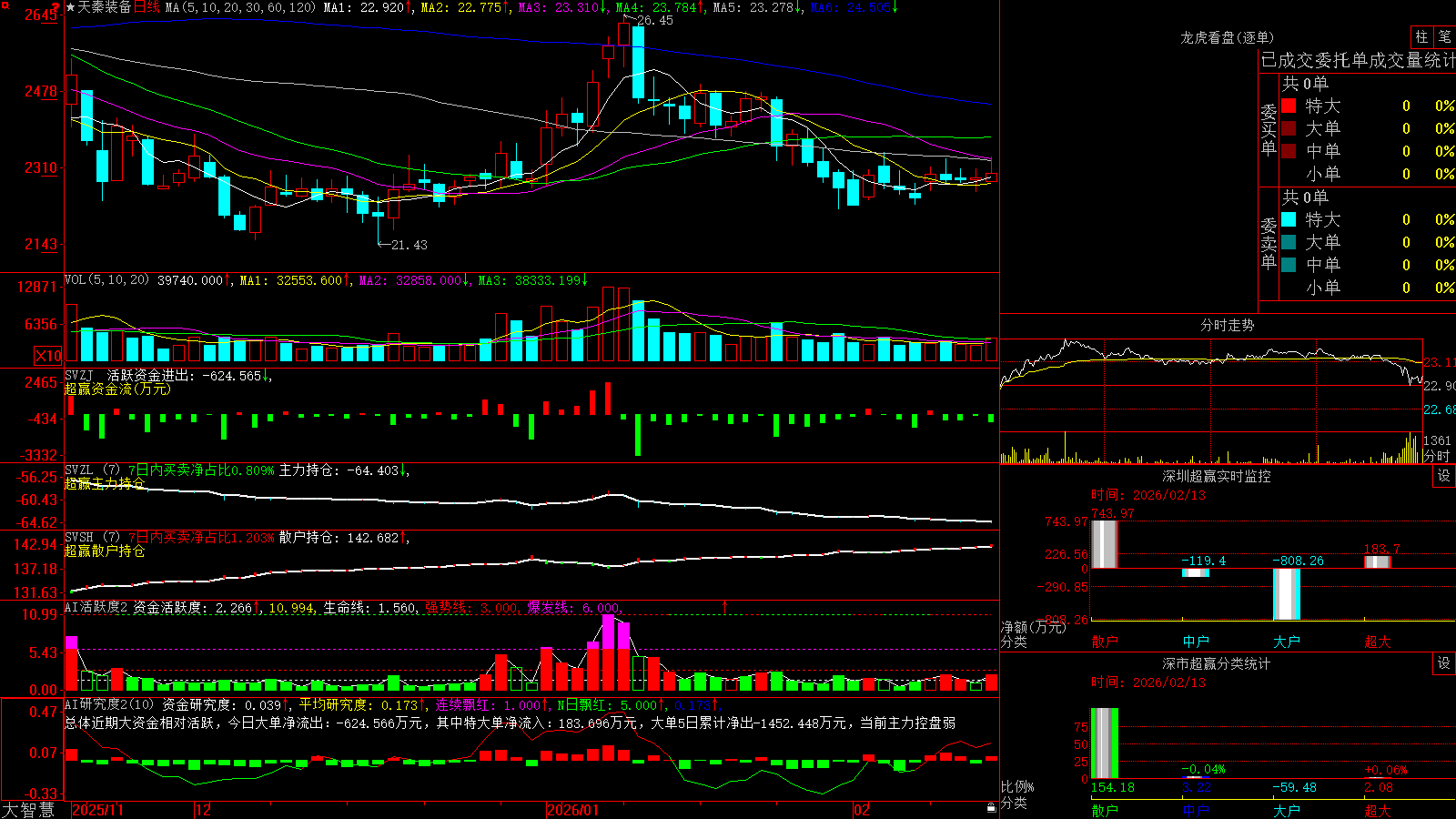The width and height of the screenshot is (1456, 819).
Task: Click the lock icon on the timeline bar
Action: (992, 808)
